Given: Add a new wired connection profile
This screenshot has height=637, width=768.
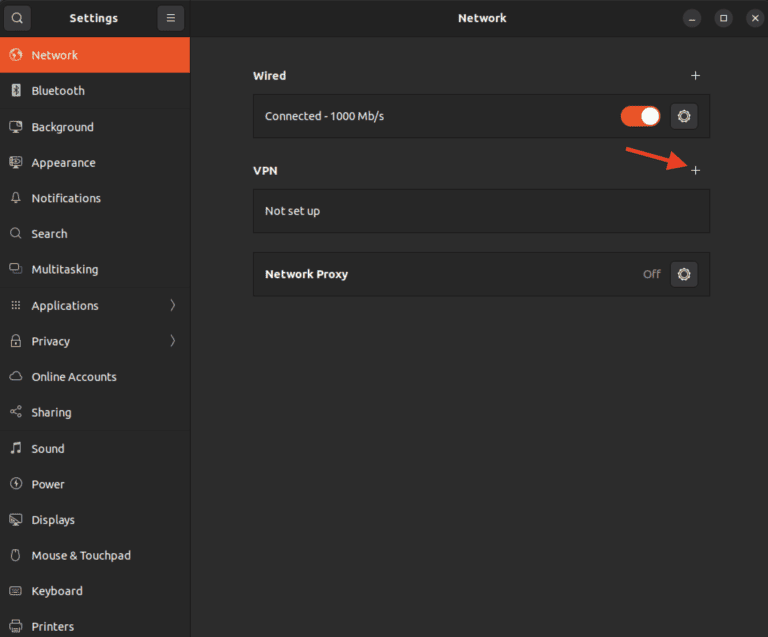Looking at the screenshot, I should [x=696, y=76].
